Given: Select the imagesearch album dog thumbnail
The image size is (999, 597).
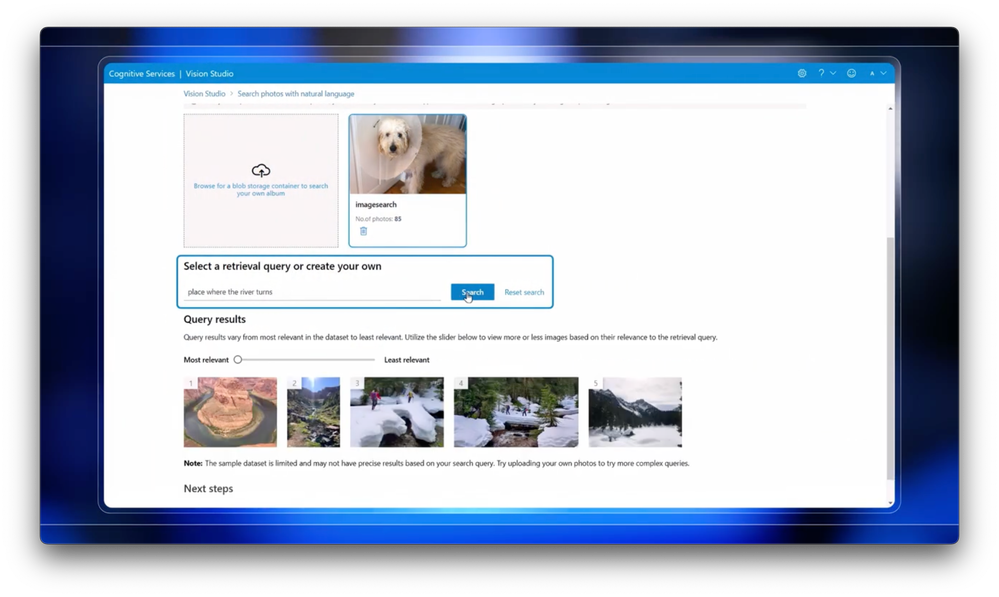Looking at the screenshot, I should coord(408,155).
